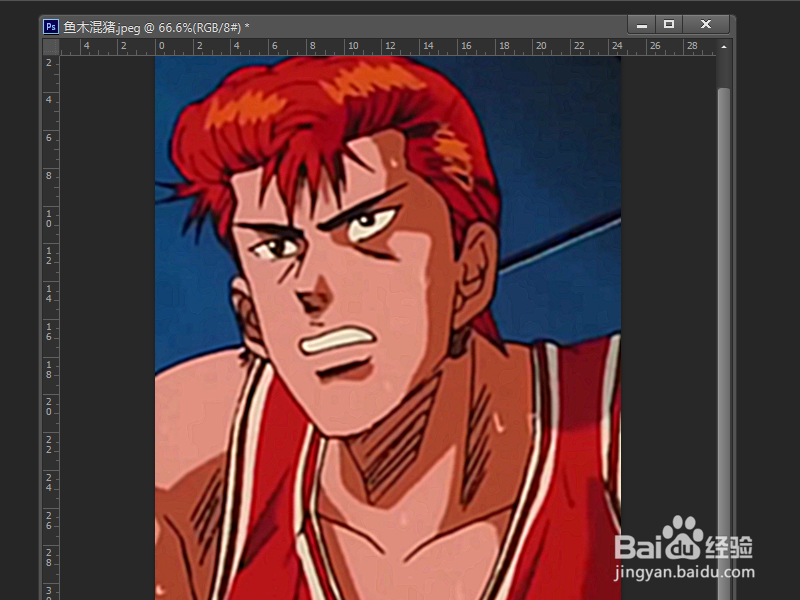Click the horizontal ruler at mark 10
The height and width of the screenshot is (600, 800).
[353, 46]
